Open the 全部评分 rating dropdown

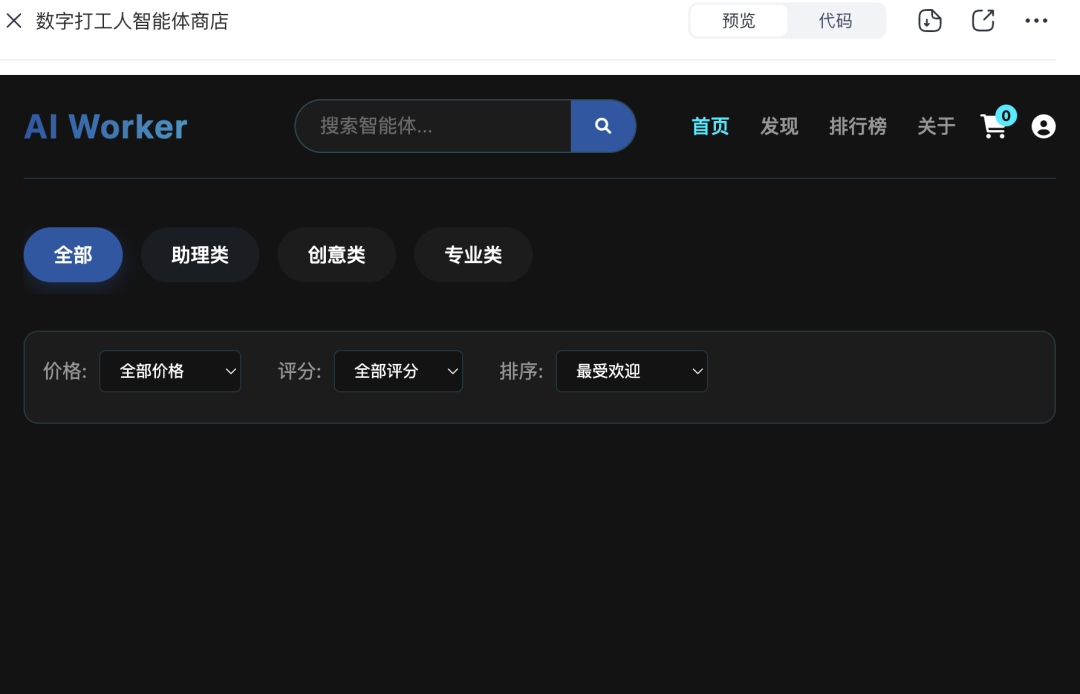coord(398,371)
